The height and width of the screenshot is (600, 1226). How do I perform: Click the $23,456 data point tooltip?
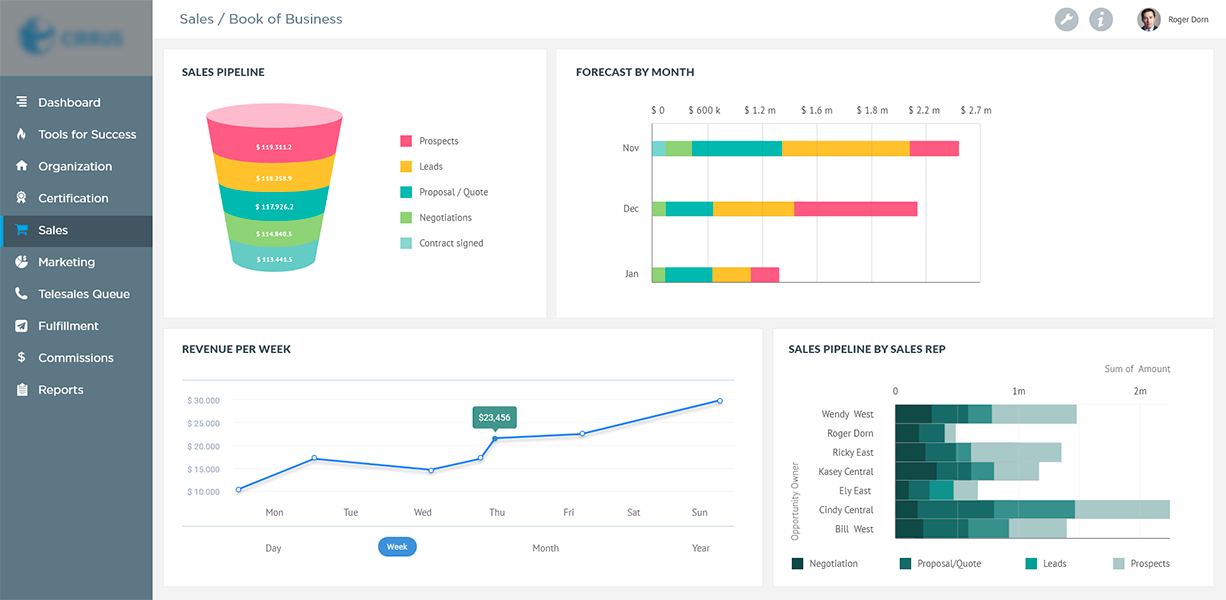[x=494, y=417]
